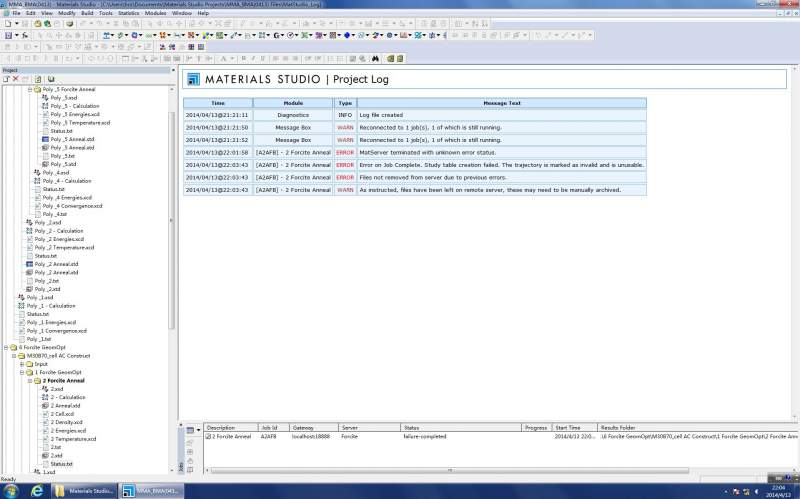Expand the Input folder in project tree
The height and width of the screenshot is (499, 800).
22,364
